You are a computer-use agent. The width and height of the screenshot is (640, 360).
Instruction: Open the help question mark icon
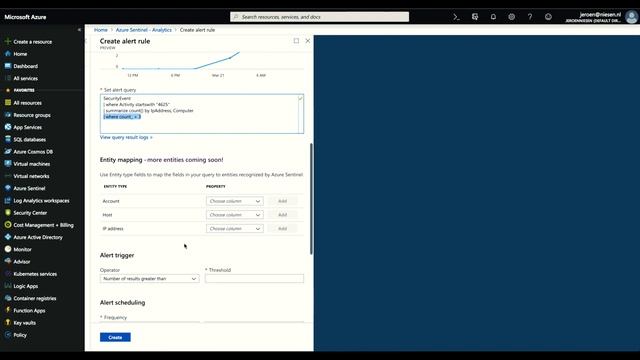530,17
